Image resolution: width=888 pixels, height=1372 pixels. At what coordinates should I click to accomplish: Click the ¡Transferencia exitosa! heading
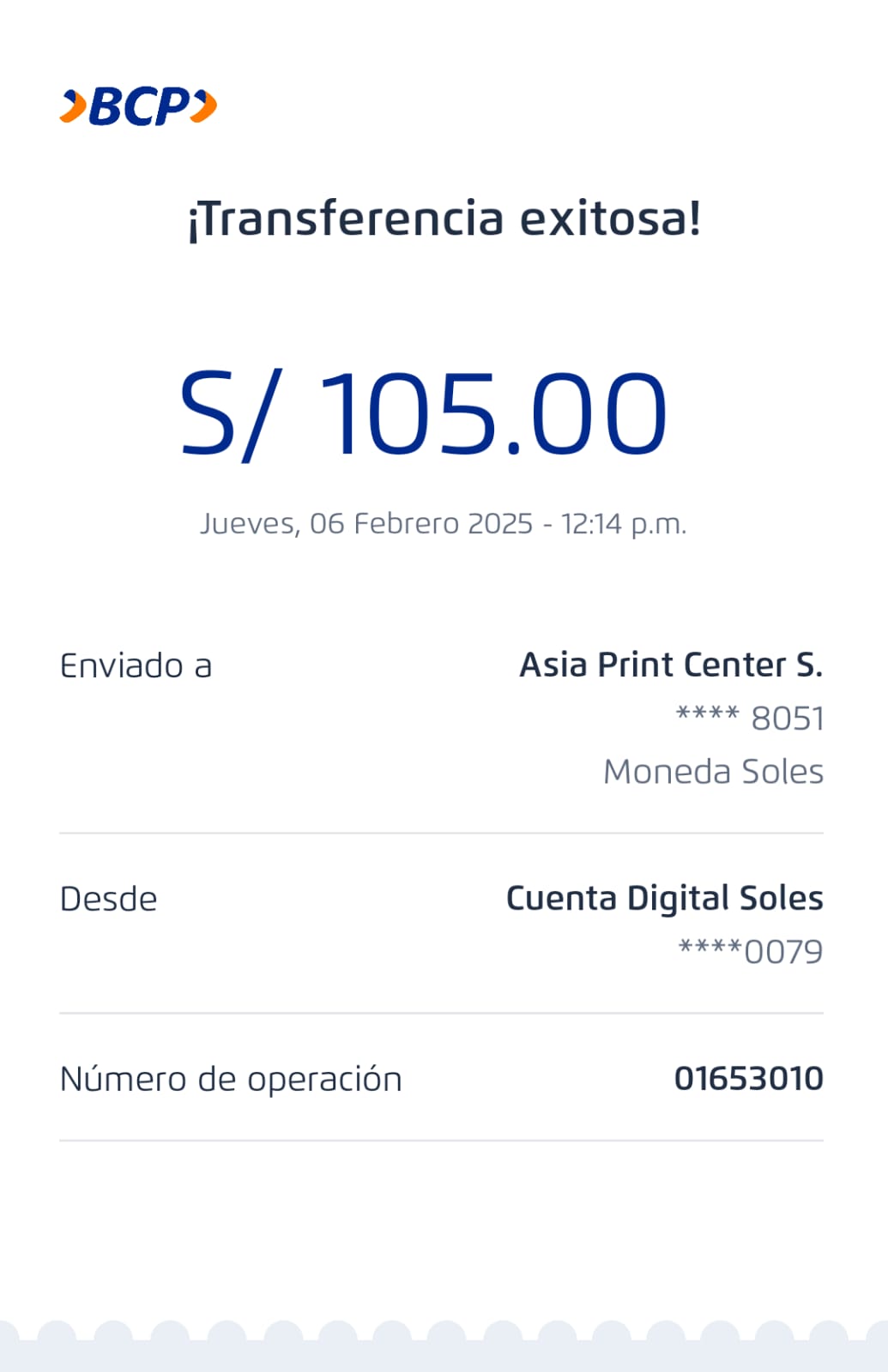tap(444, 219)
